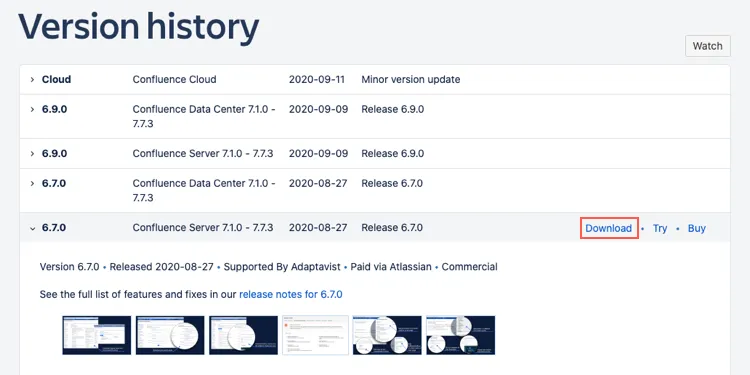Click the 'Confluence Cloud' text
This screenshot has width=750, height=375.
(174, 79)
